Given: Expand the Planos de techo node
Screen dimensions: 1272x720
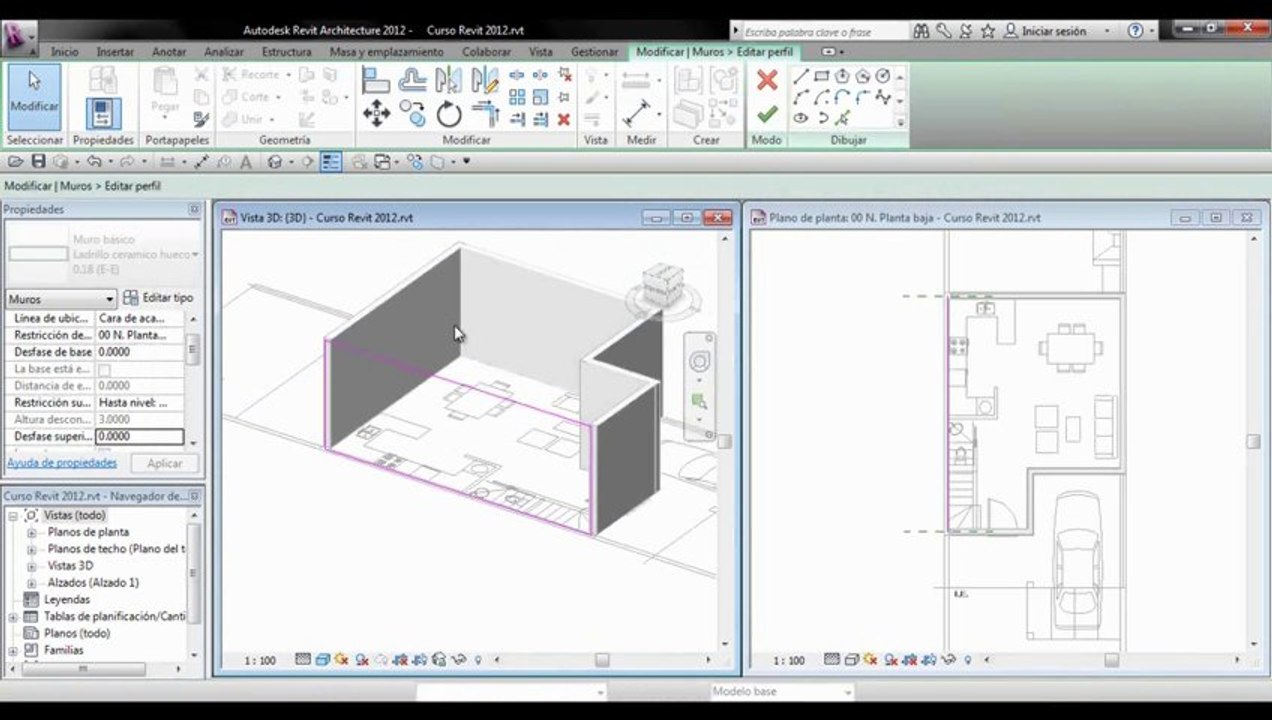Looking at the screenshot, I should (x=31, y=549).
